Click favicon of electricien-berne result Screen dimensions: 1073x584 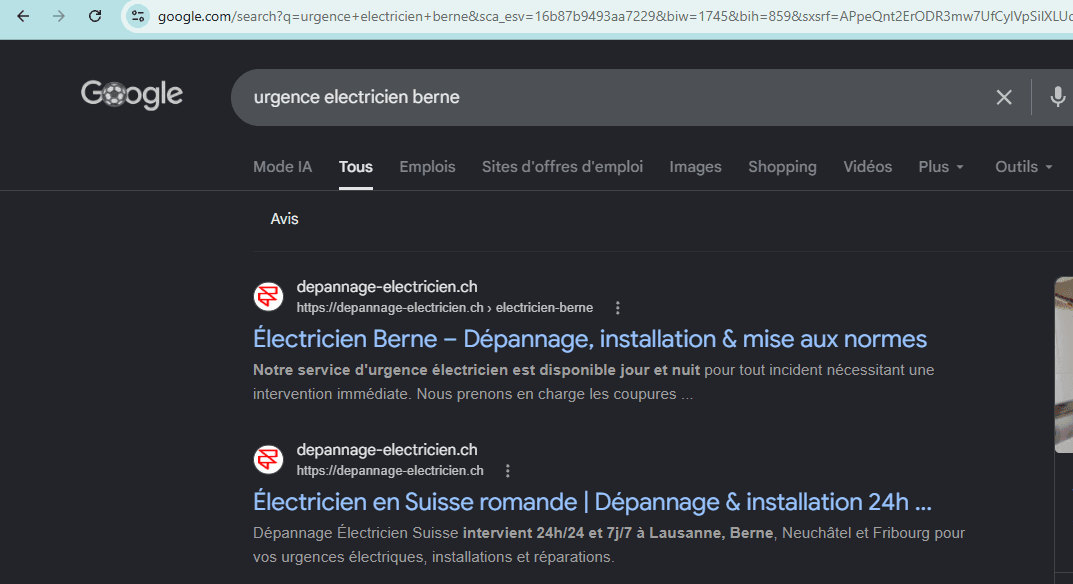[268, 296]
